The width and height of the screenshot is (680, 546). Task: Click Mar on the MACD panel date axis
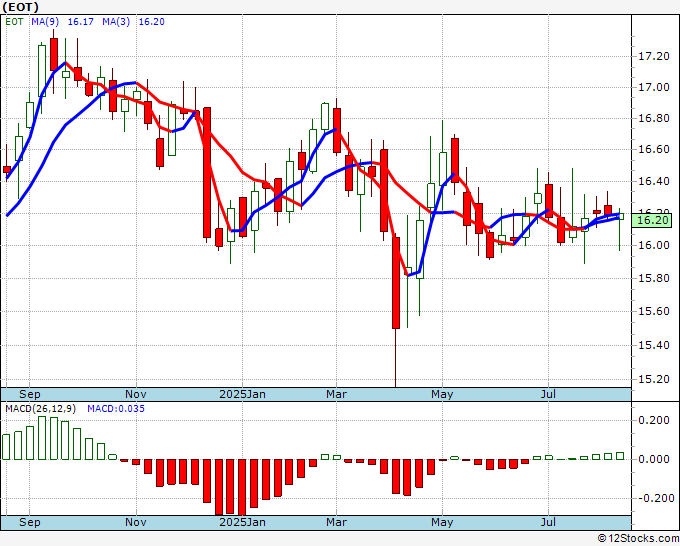[x=337, y=522]
